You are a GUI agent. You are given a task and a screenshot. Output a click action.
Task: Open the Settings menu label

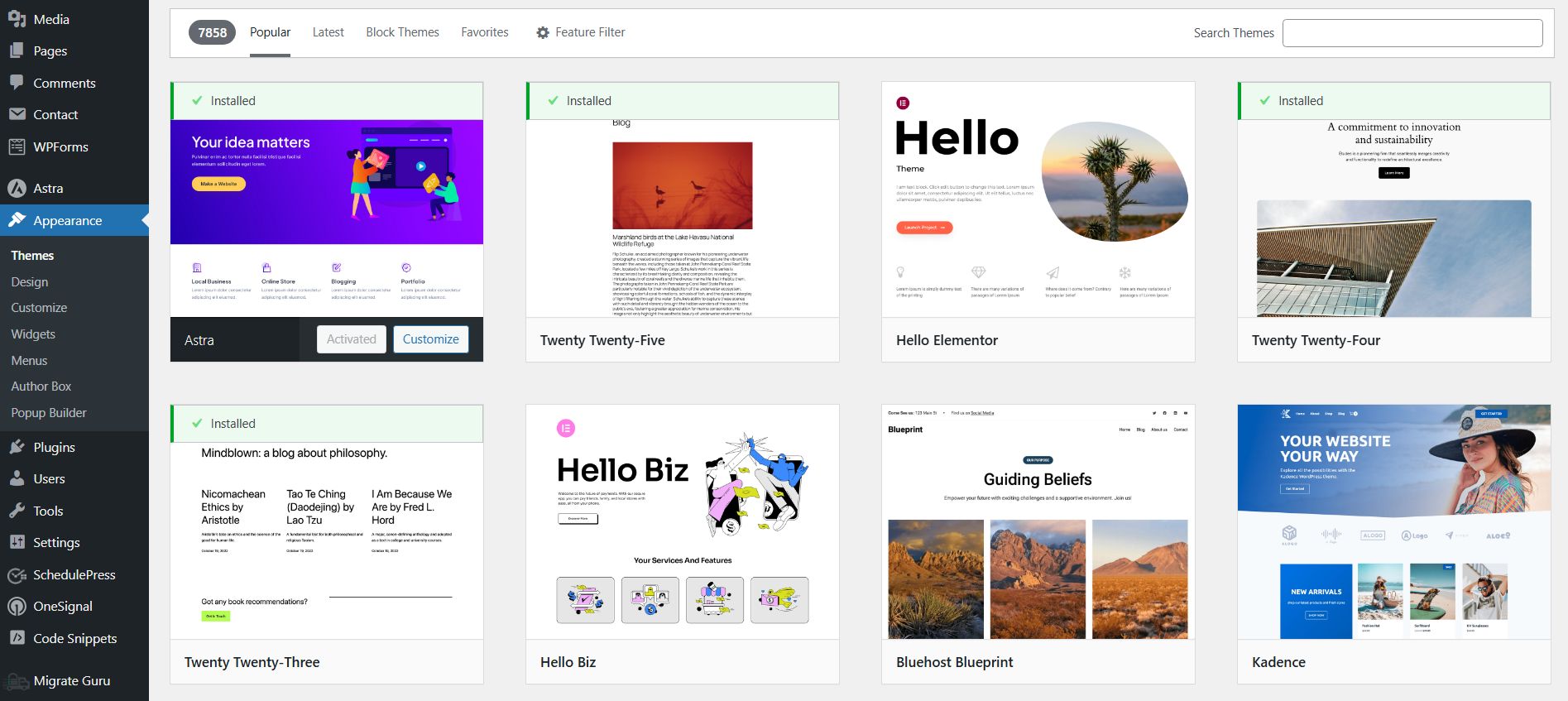pyautogui.click(x=56, y=542)
